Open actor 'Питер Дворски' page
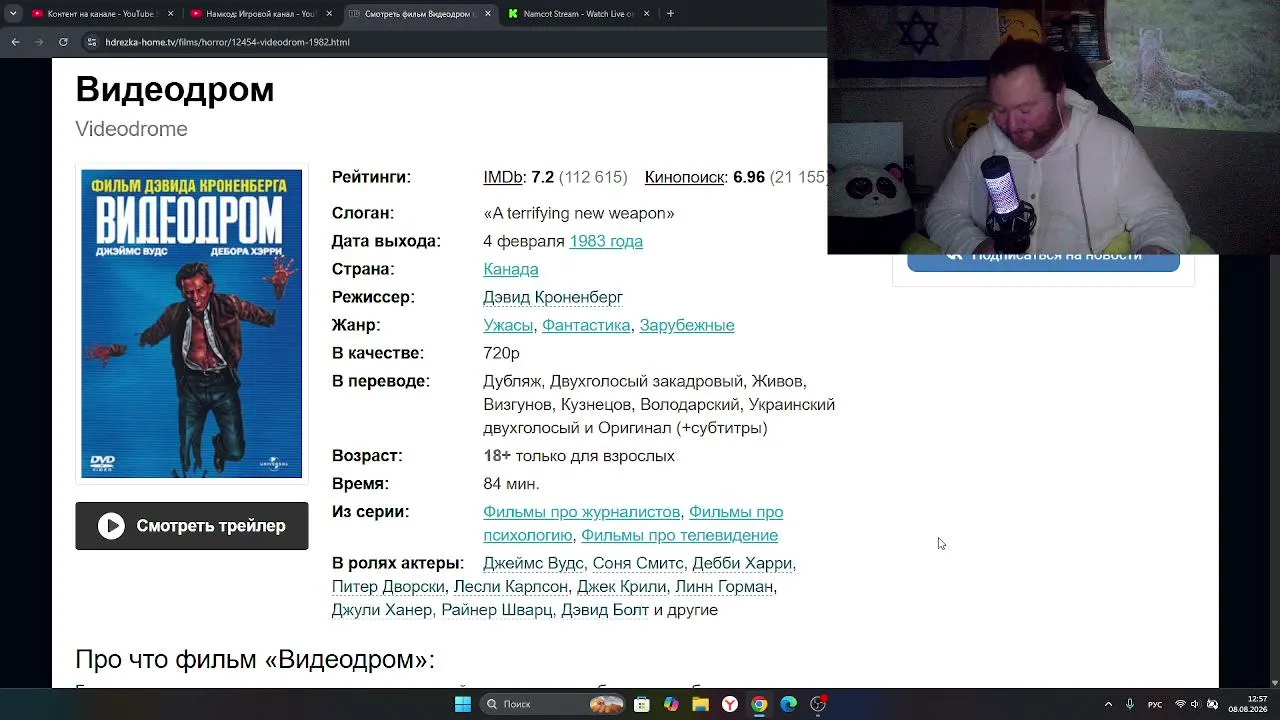Viewport: 1280px width, 720px height. 388,586
